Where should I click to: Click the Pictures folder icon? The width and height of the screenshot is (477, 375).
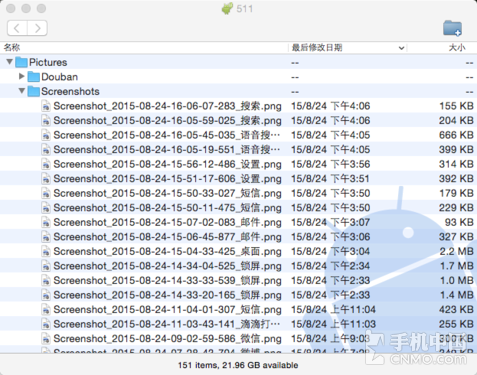22,62
